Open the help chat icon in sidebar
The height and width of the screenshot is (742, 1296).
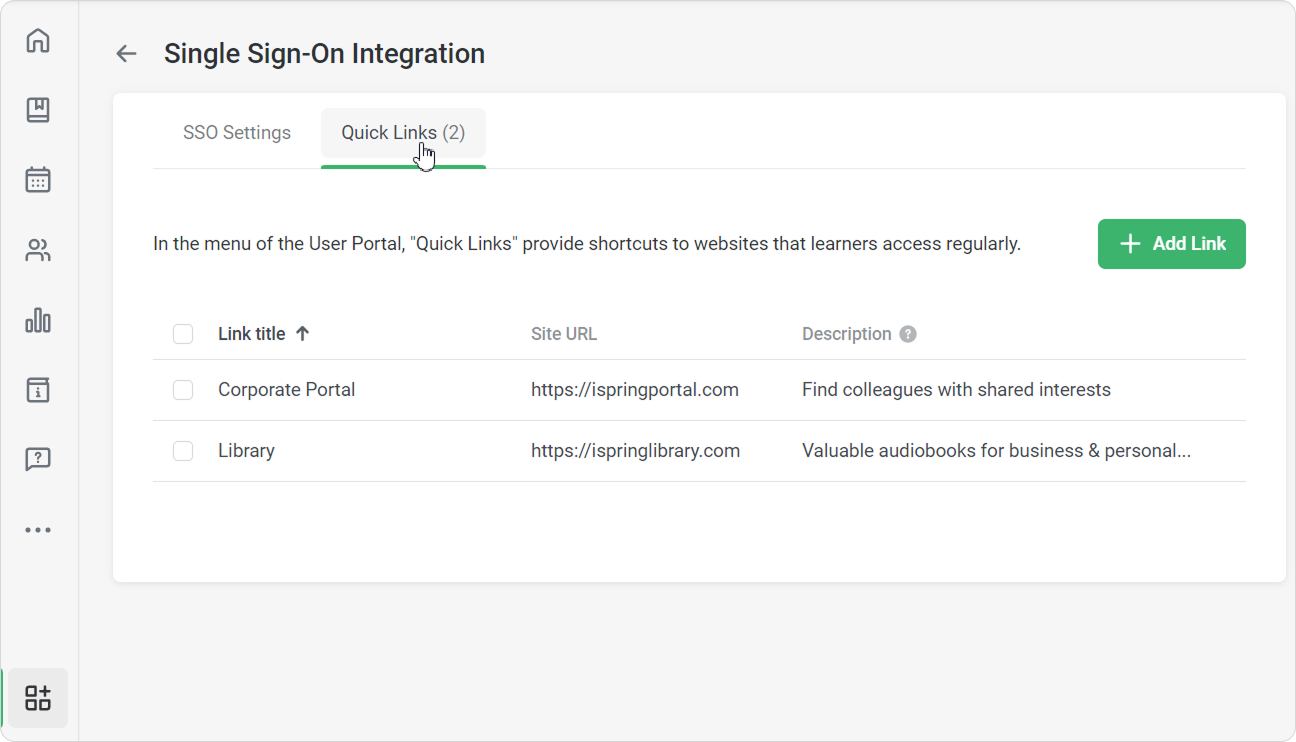click(x=38, y=459)
